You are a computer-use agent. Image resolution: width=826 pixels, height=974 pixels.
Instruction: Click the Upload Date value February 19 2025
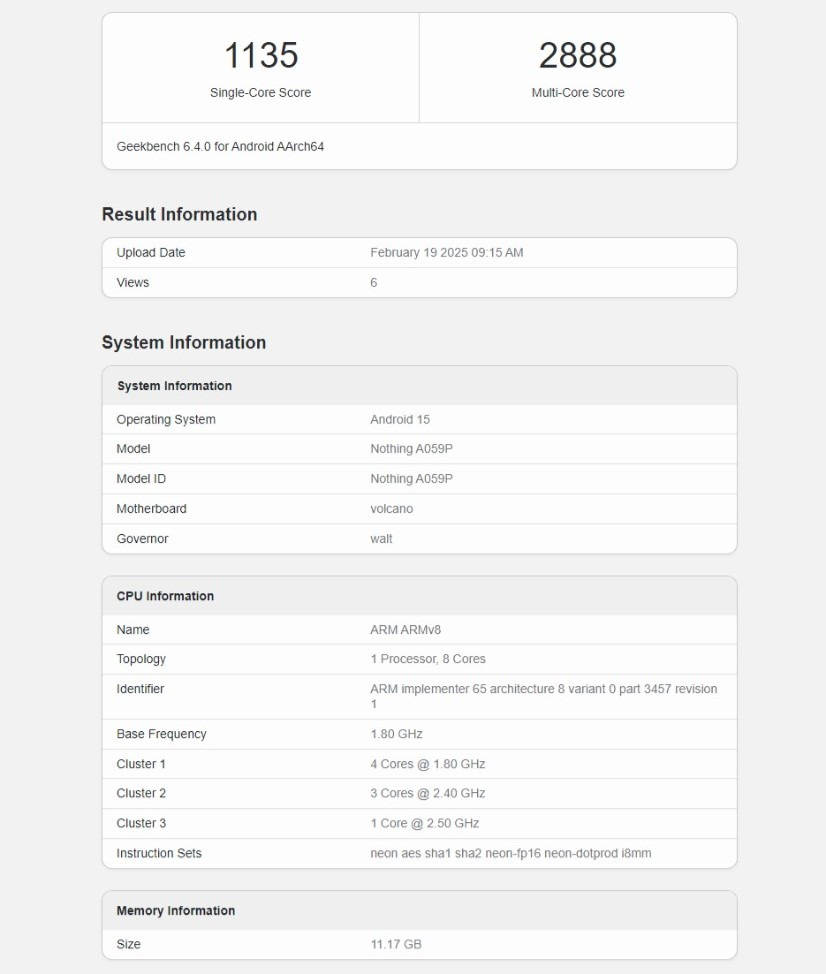(x=446, y=253)
